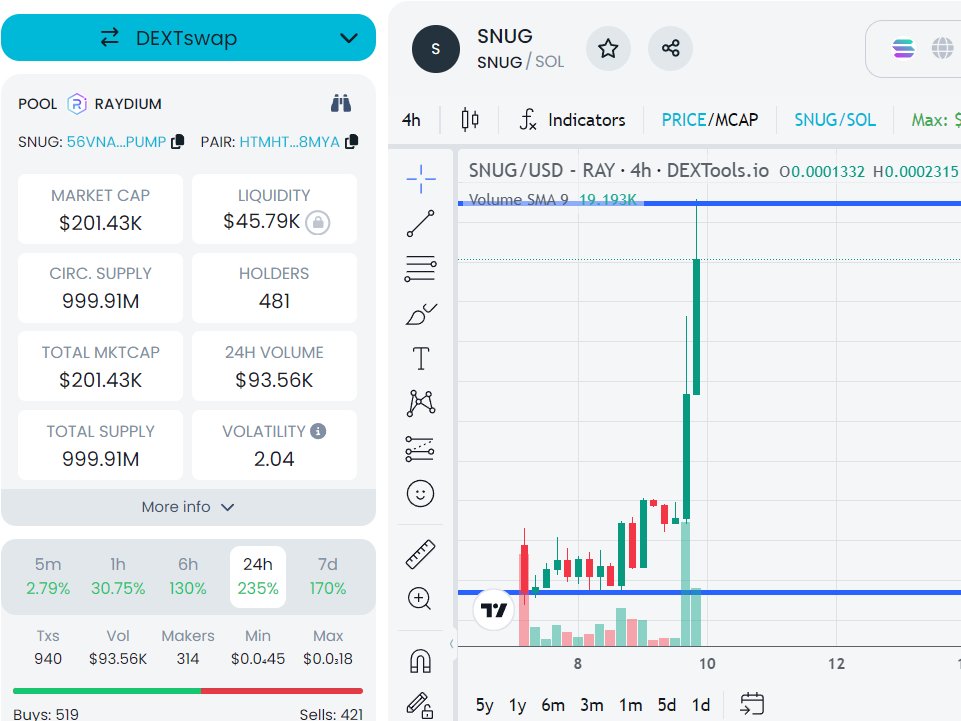Open the DEXTswap swap icon
The image size is (961, 721).
pos(110,38)
